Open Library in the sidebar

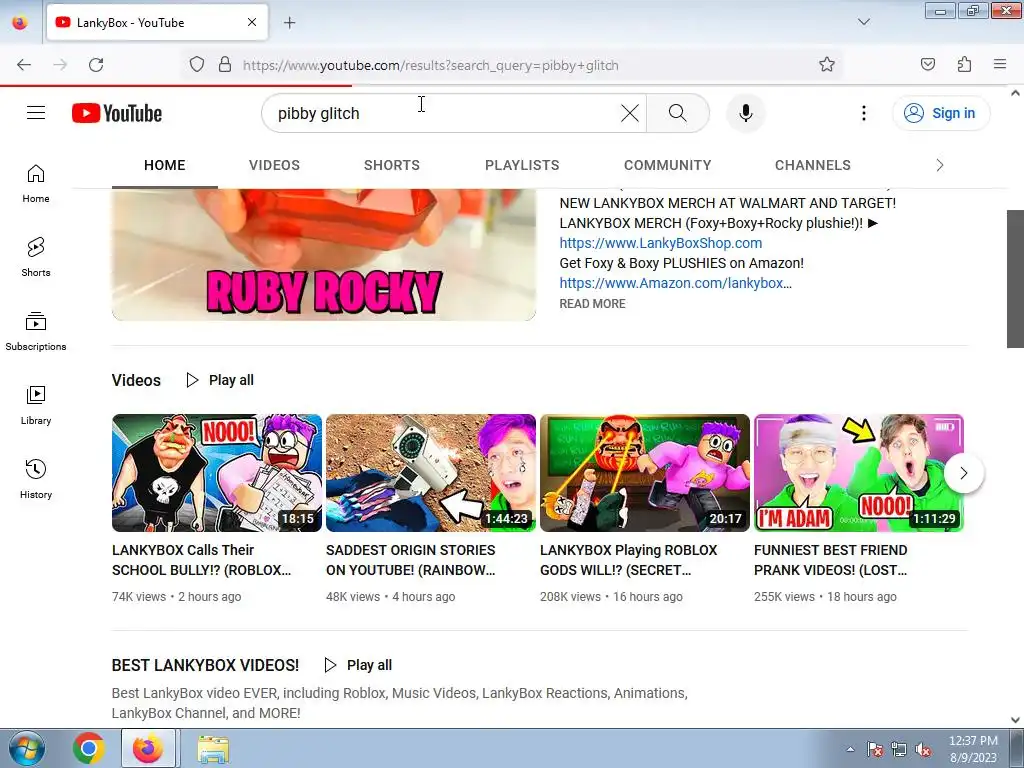(x=36, y=406)
